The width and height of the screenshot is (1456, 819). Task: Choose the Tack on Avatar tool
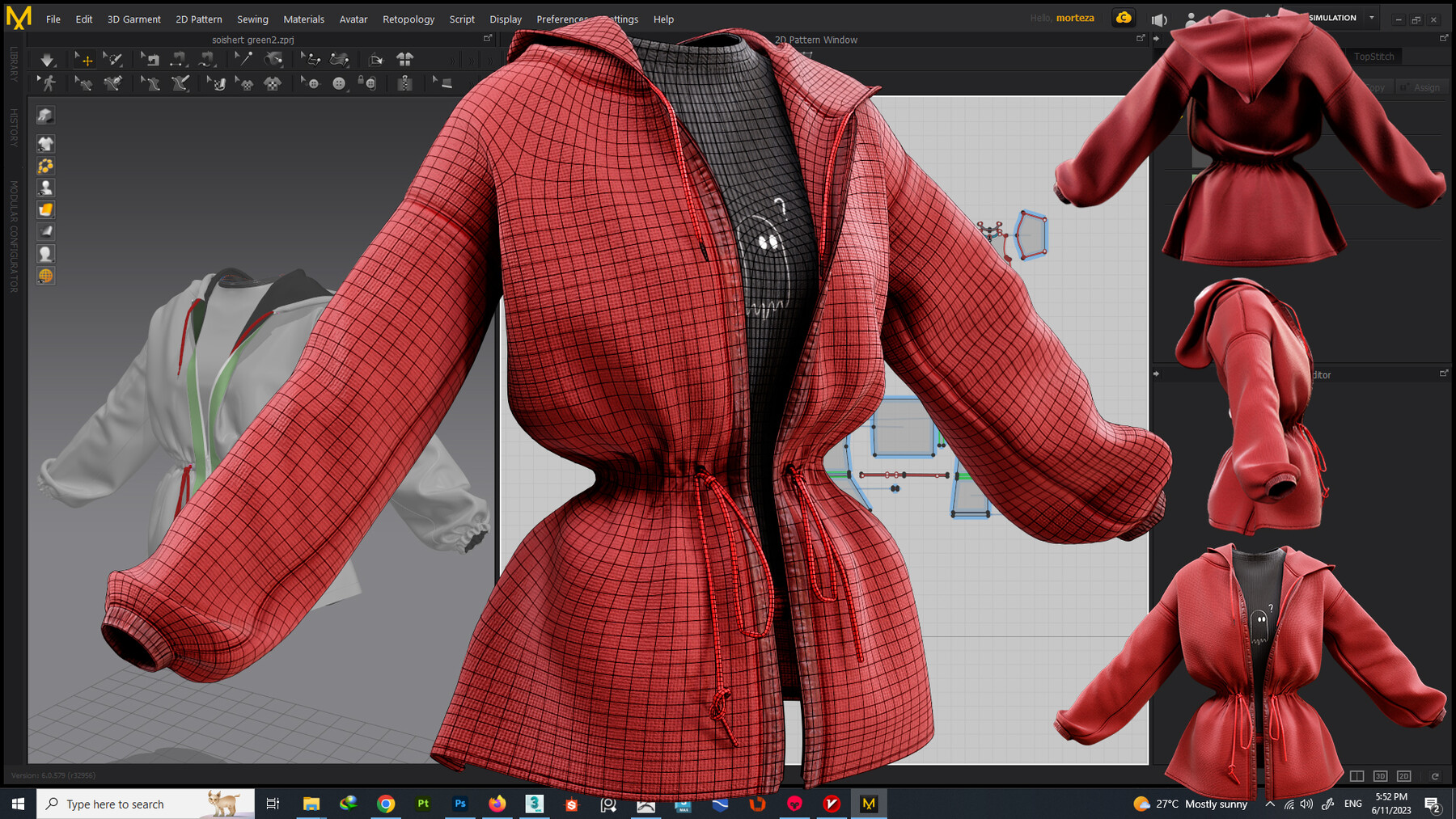[x=274, y=60]
